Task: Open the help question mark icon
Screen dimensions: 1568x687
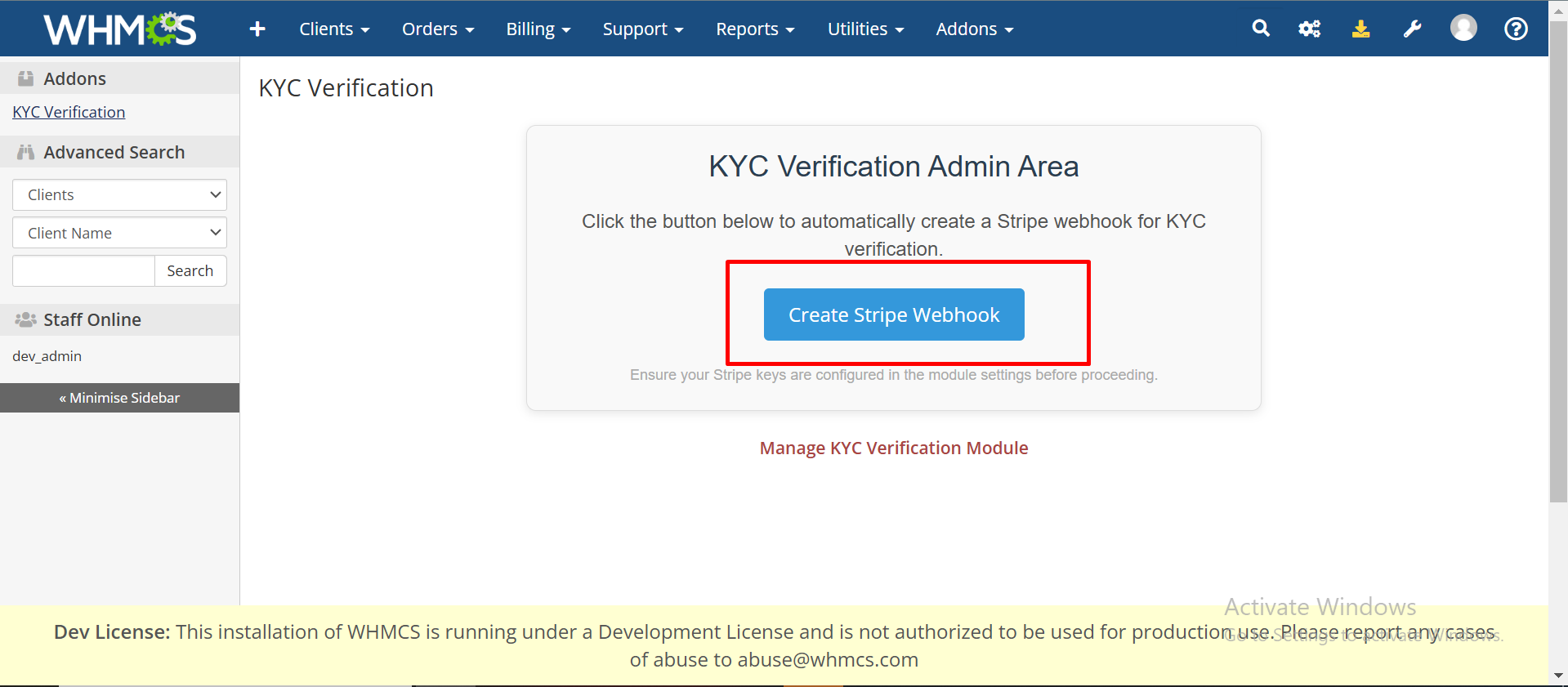Action: click(x=1516, y=29)
